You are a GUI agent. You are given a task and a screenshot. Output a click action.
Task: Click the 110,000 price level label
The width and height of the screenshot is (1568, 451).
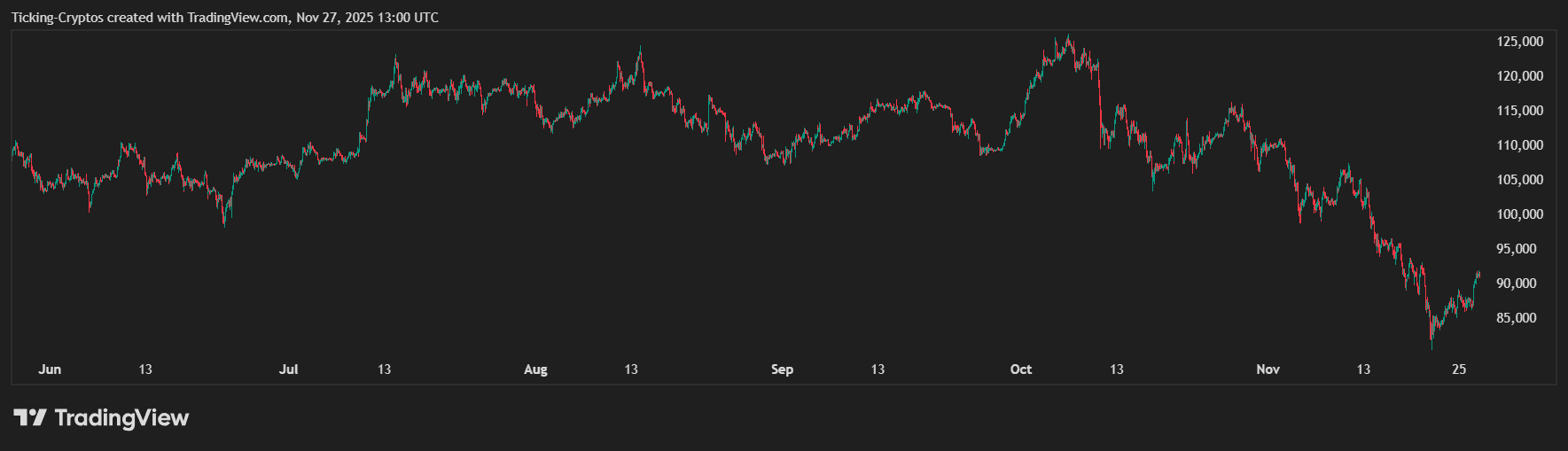click(x=1519, y=145)
